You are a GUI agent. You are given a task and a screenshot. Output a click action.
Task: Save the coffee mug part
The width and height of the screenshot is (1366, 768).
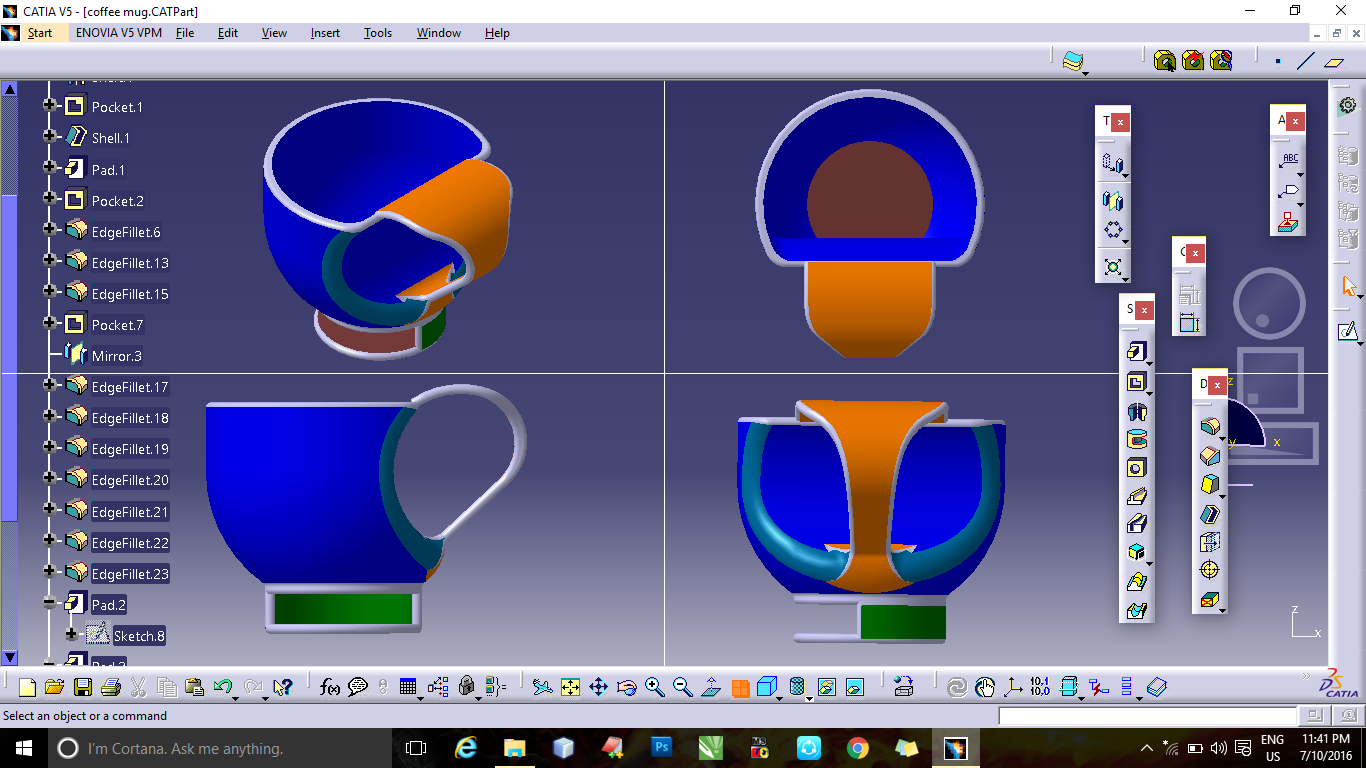coord(83,687)
